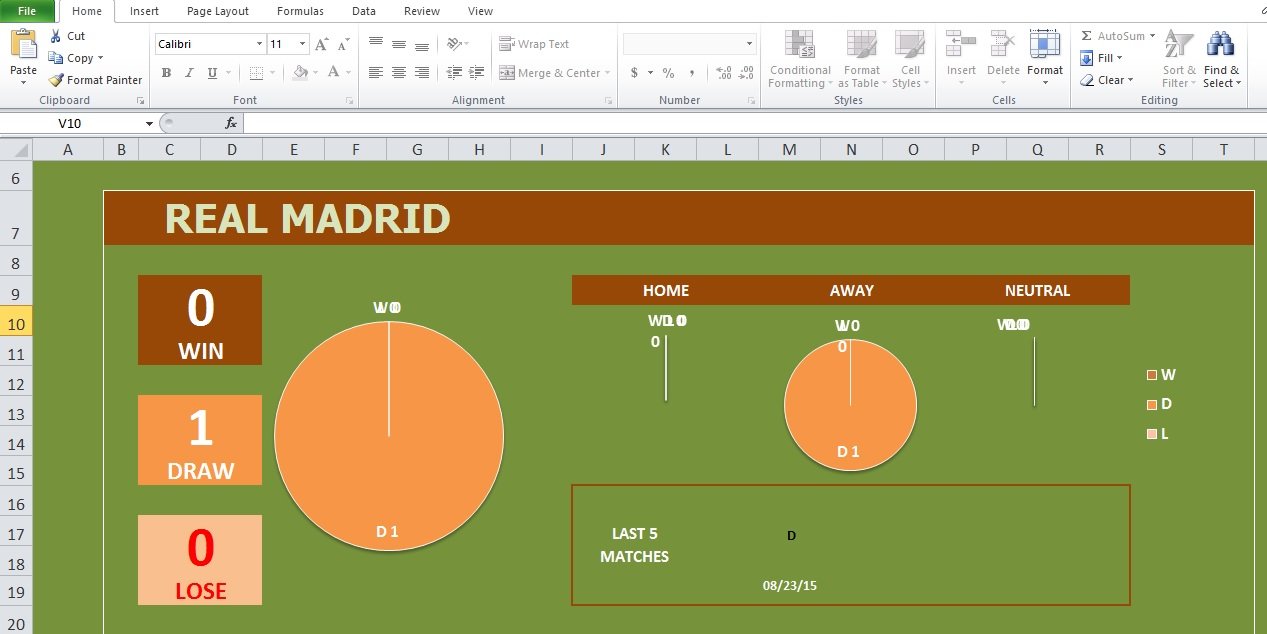The image size is (1267, 634).
Task: Open Conditional Formatting options
Action: (800, 60)
